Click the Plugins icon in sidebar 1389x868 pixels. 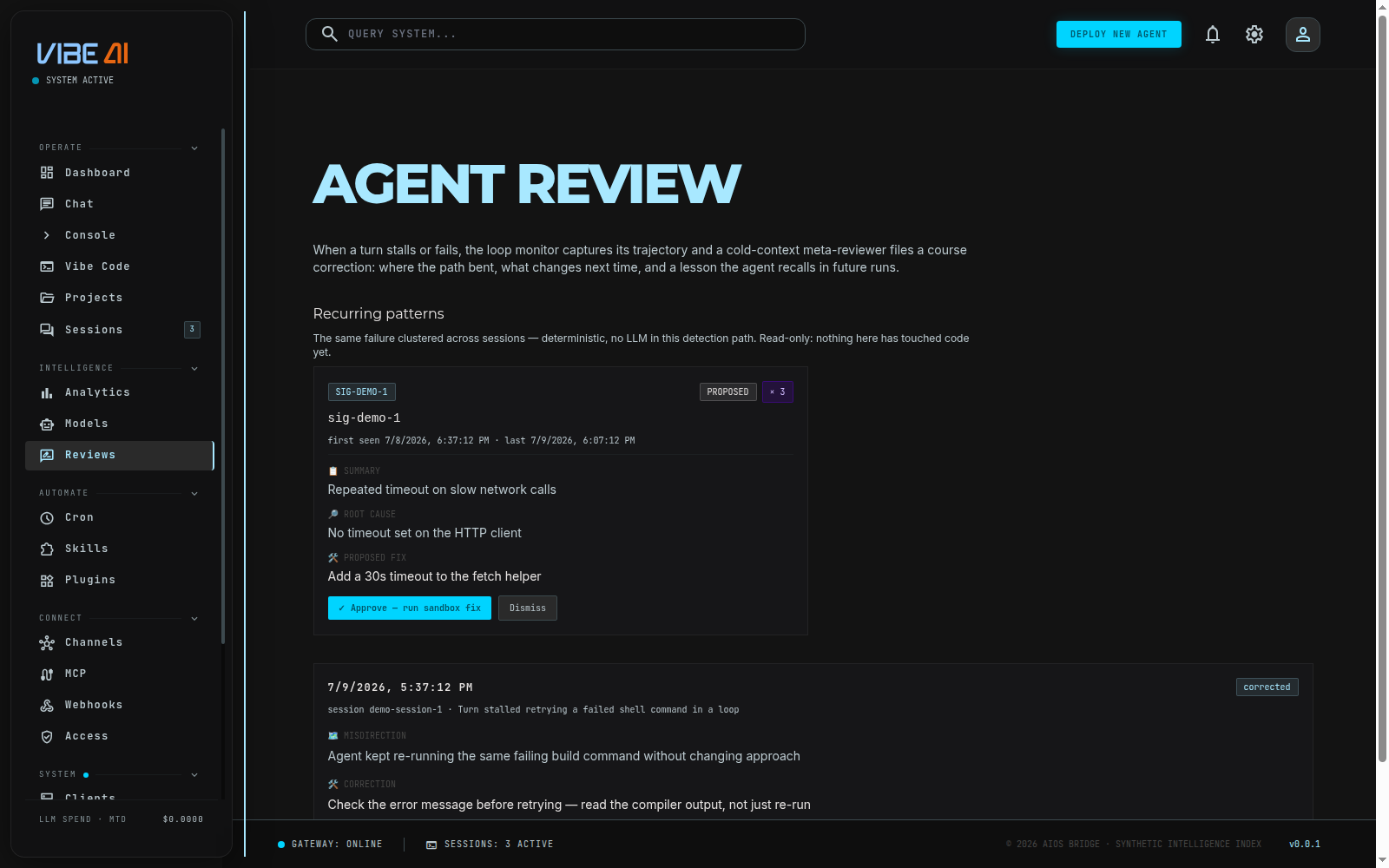coord(47,580)
